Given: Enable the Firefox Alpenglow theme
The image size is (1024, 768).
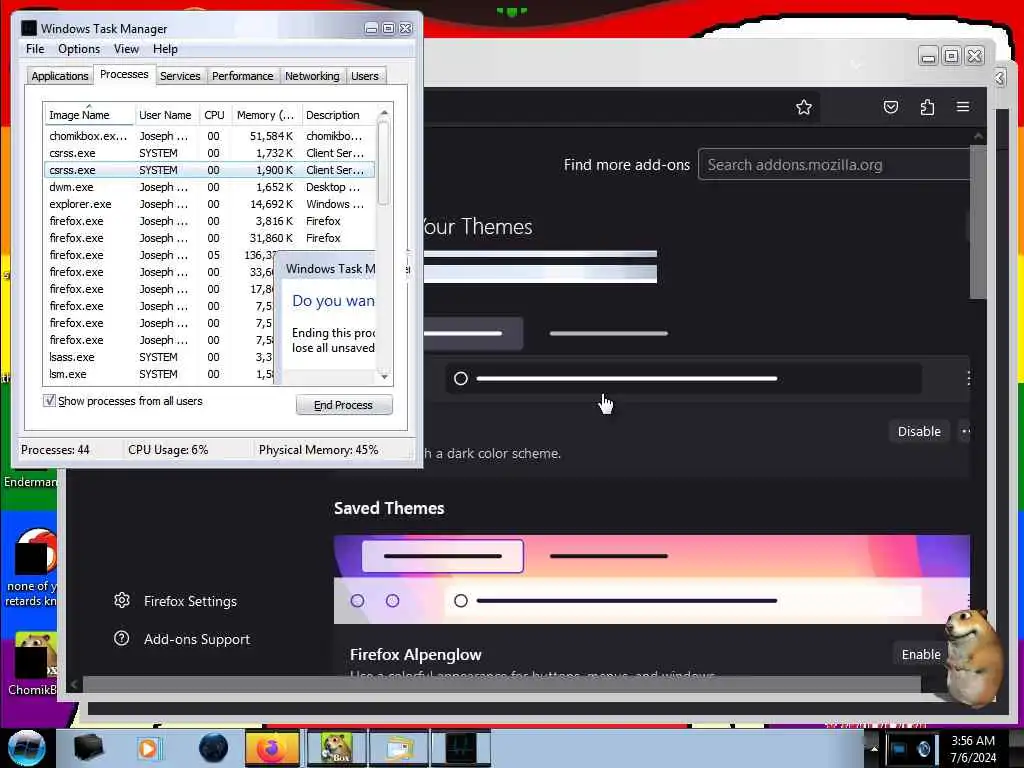Looking at the screenshot, I should [x=920, y=654].
